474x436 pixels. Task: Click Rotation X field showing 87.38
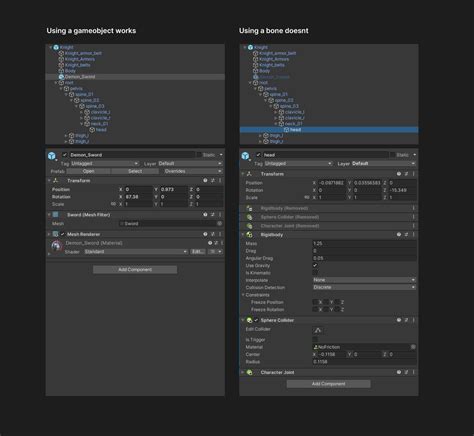point(138,197)
